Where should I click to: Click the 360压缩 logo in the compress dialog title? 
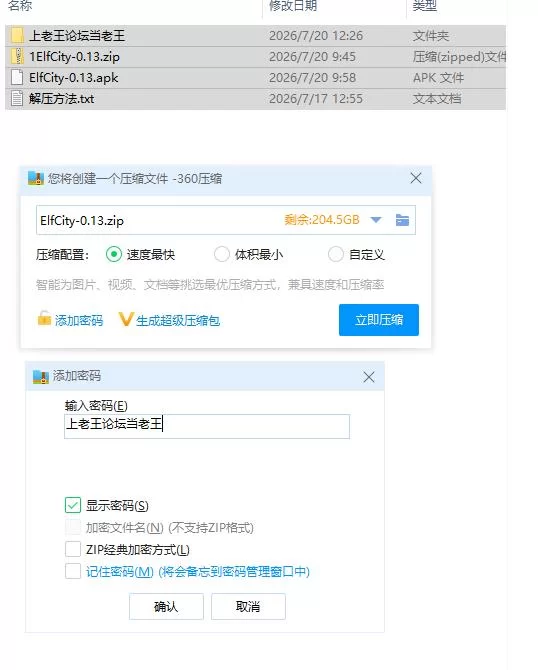(36, 178)
